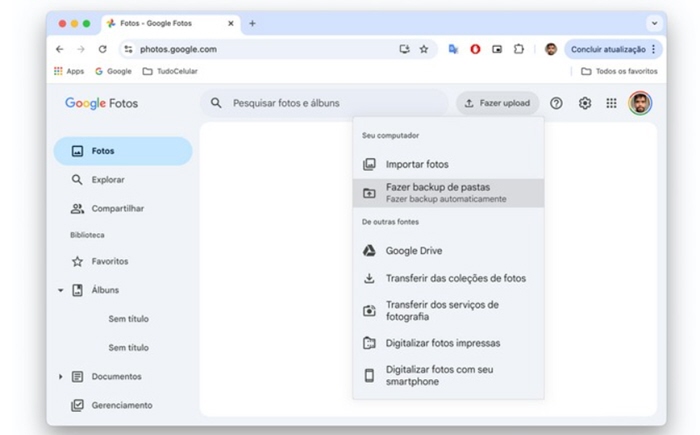
Task: Open Documentos in the sidebar
Action: coord(123,376)
